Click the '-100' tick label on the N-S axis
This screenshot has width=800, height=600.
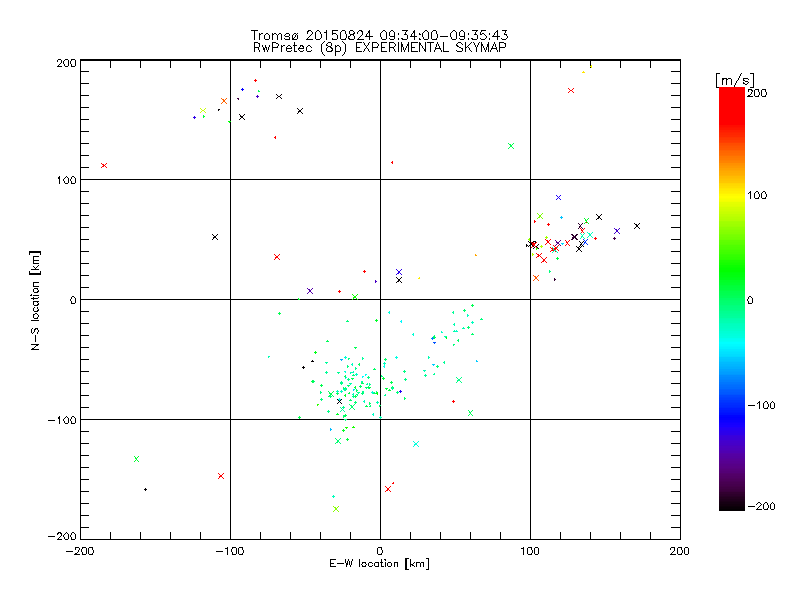[x=62, y=420]
